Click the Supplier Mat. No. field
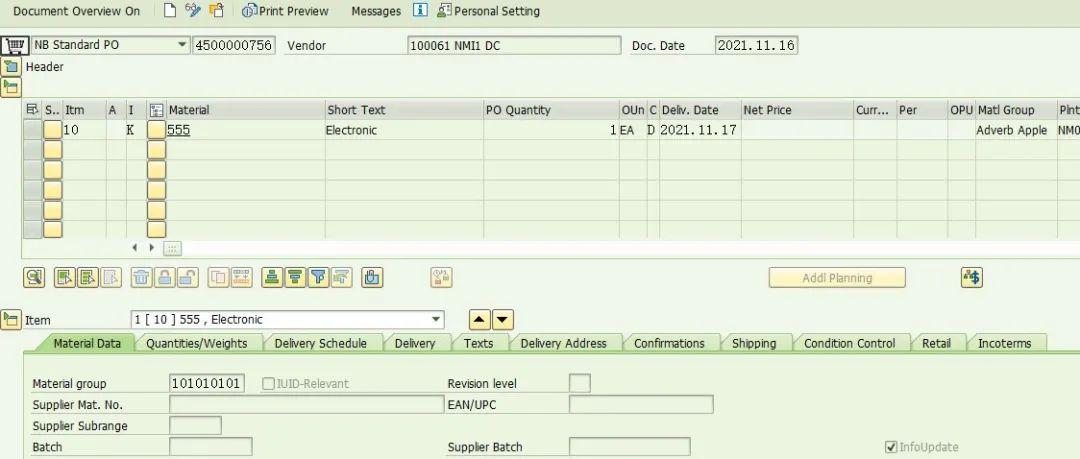 tap(307, 405)
